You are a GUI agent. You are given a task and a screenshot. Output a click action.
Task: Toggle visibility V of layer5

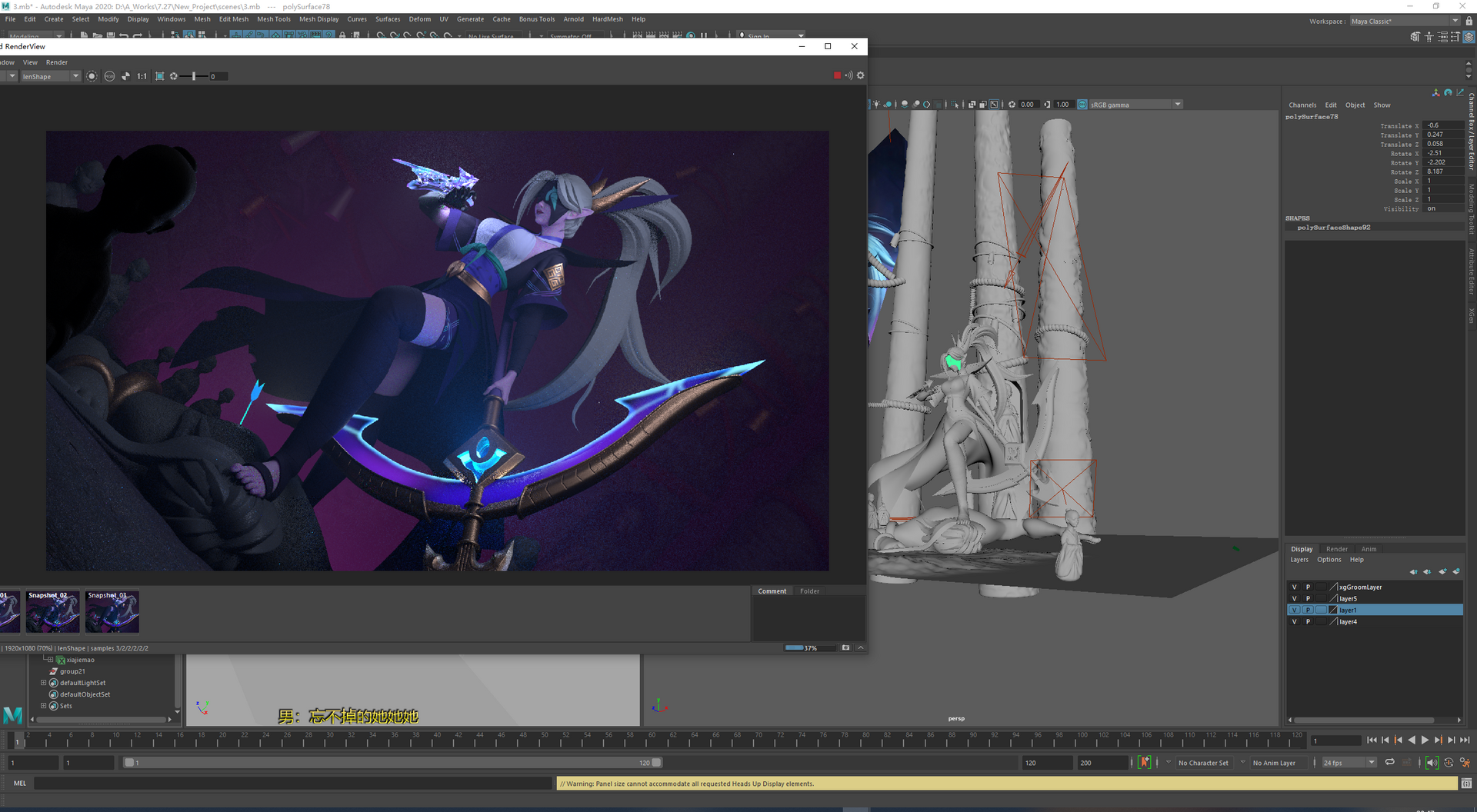1294,598
